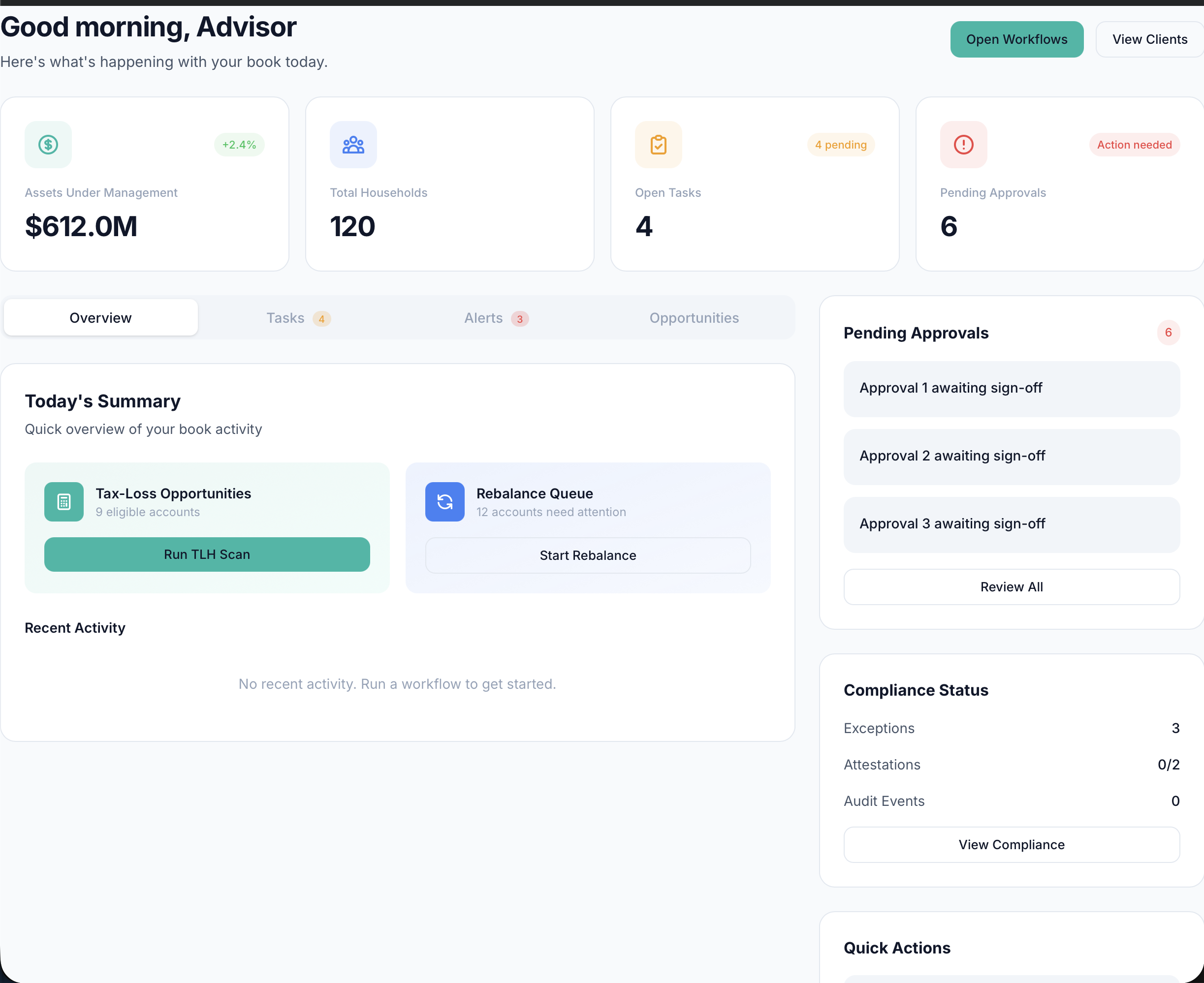Click the alert circle icon on Pending Approvals card
Image resolution: width=1204 pixels, height=983 pixels.
(x=963, y=144)
